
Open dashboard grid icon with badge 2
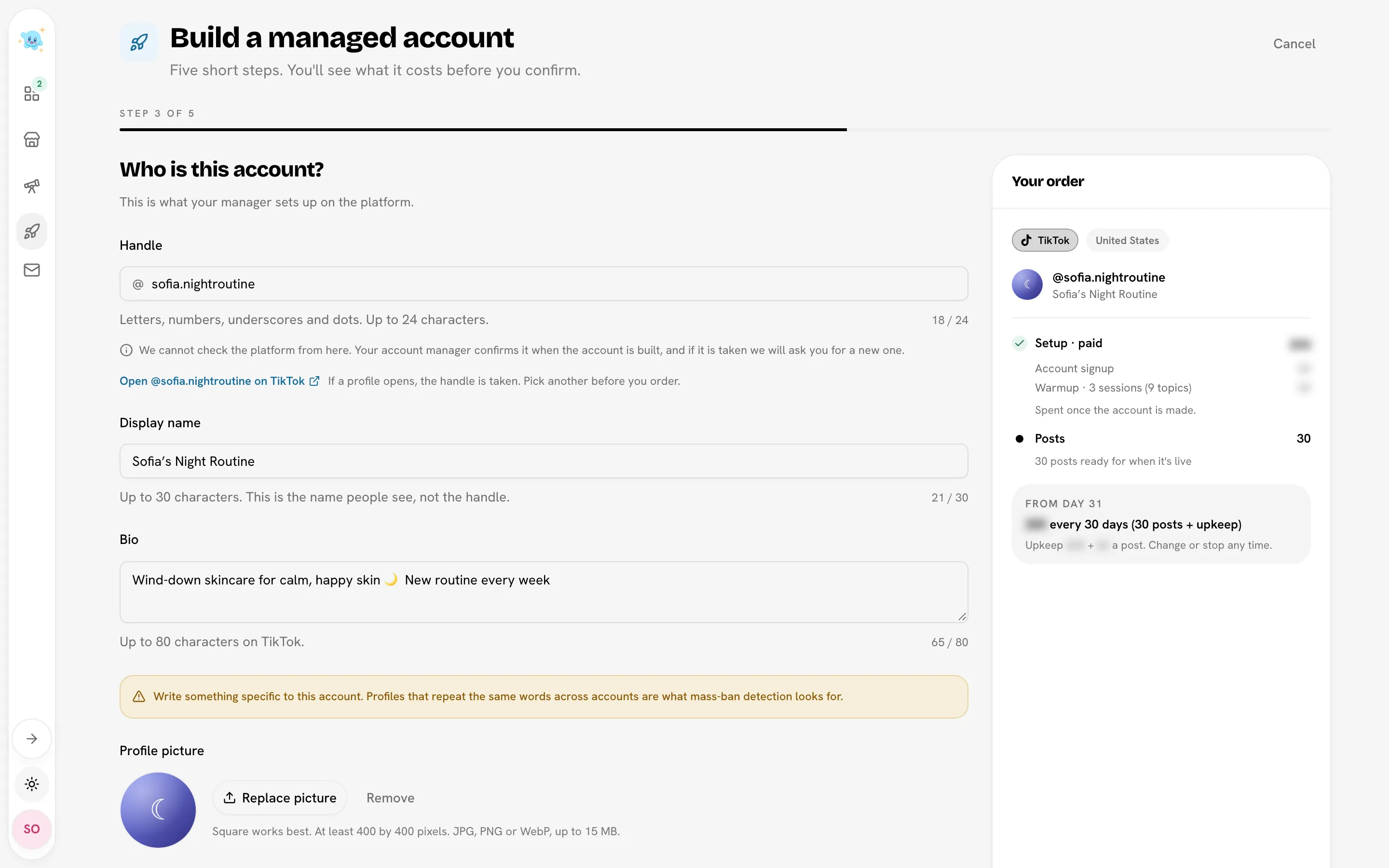[x=31, y=93]
